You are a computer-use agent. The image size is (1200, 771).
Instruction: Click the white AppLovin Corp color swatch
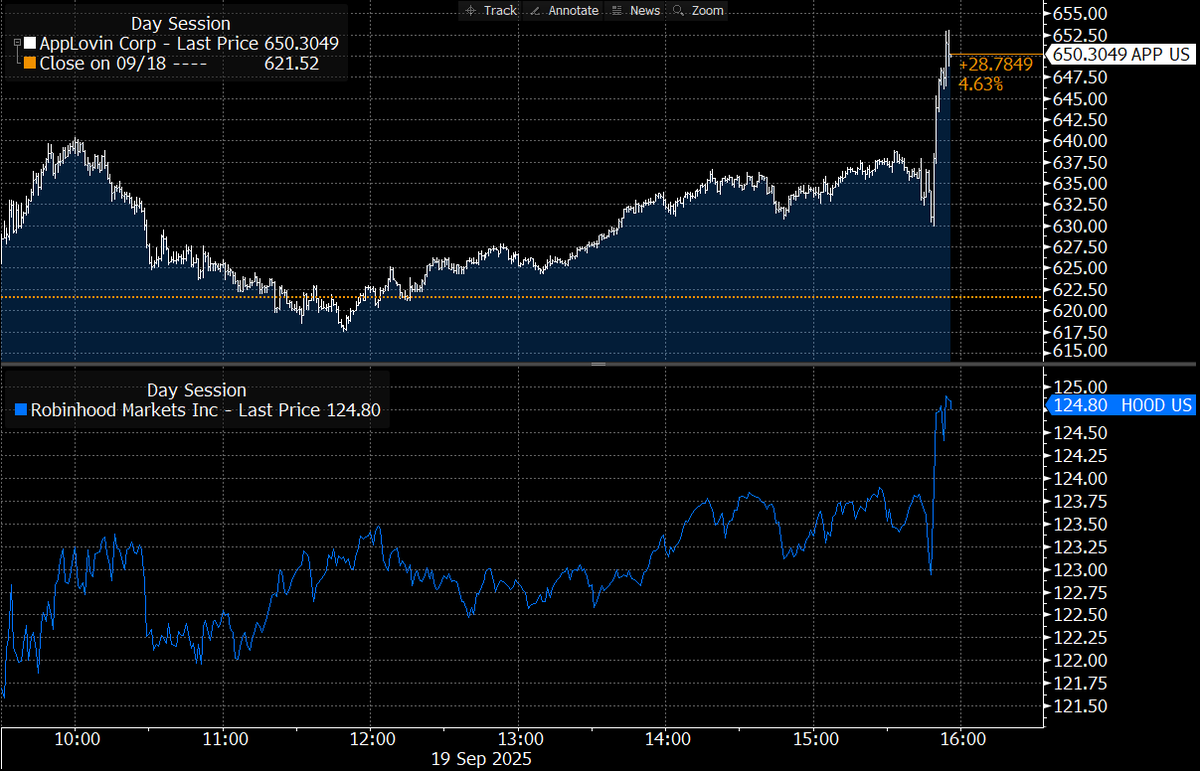(x=30, y=44)
